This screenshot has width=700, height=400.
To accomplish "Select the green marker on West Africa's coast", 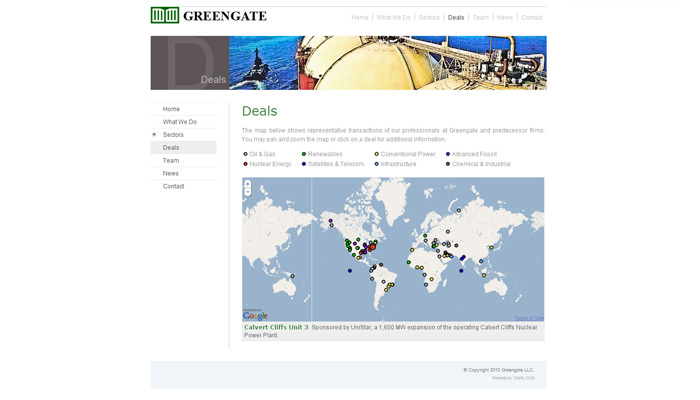I will [x=408, y=262].
